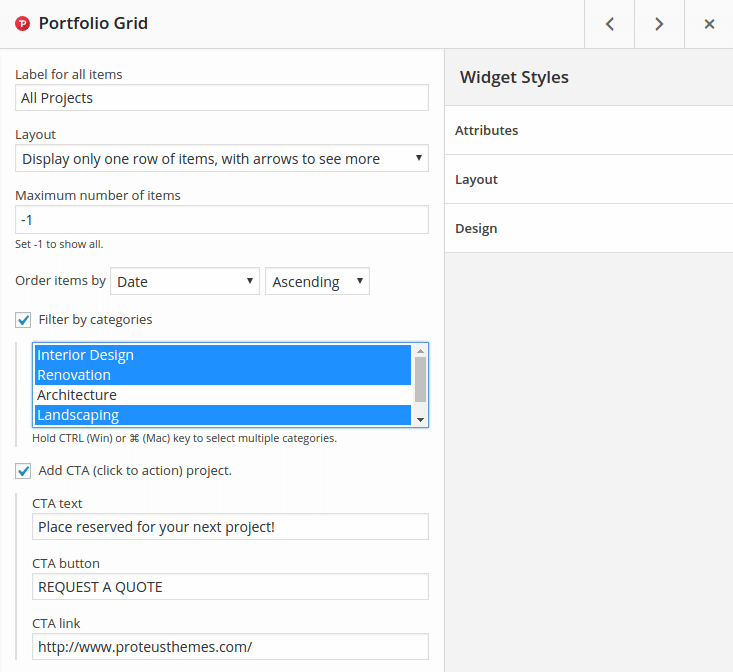Open the Order items by Date dropdown
This screenshot has height=672, width=733.
point(185,282)
